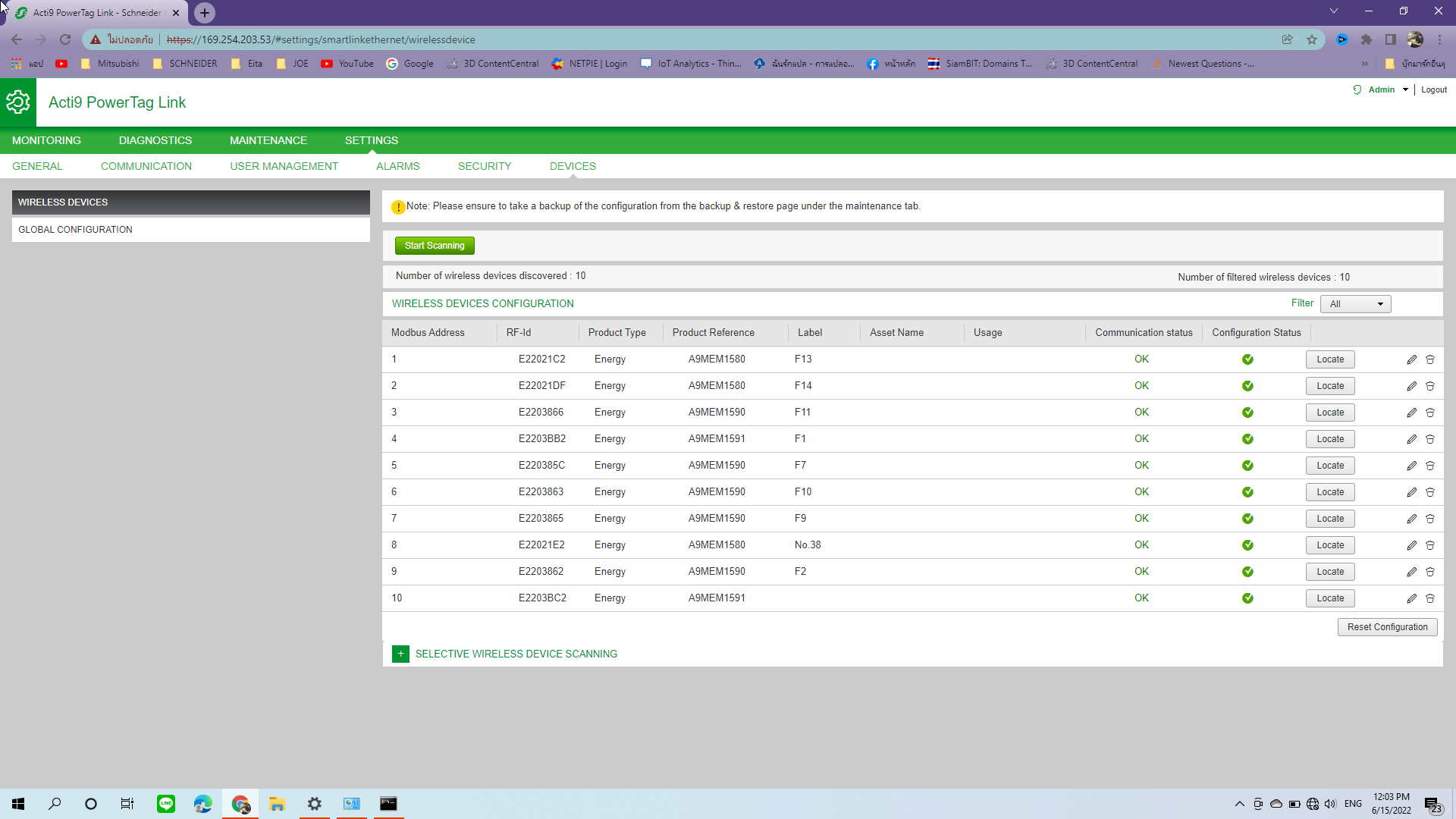The width and height of the screenshot is (1456, 819).
Task: Open Windows Start menu
Action: (18, 804)
